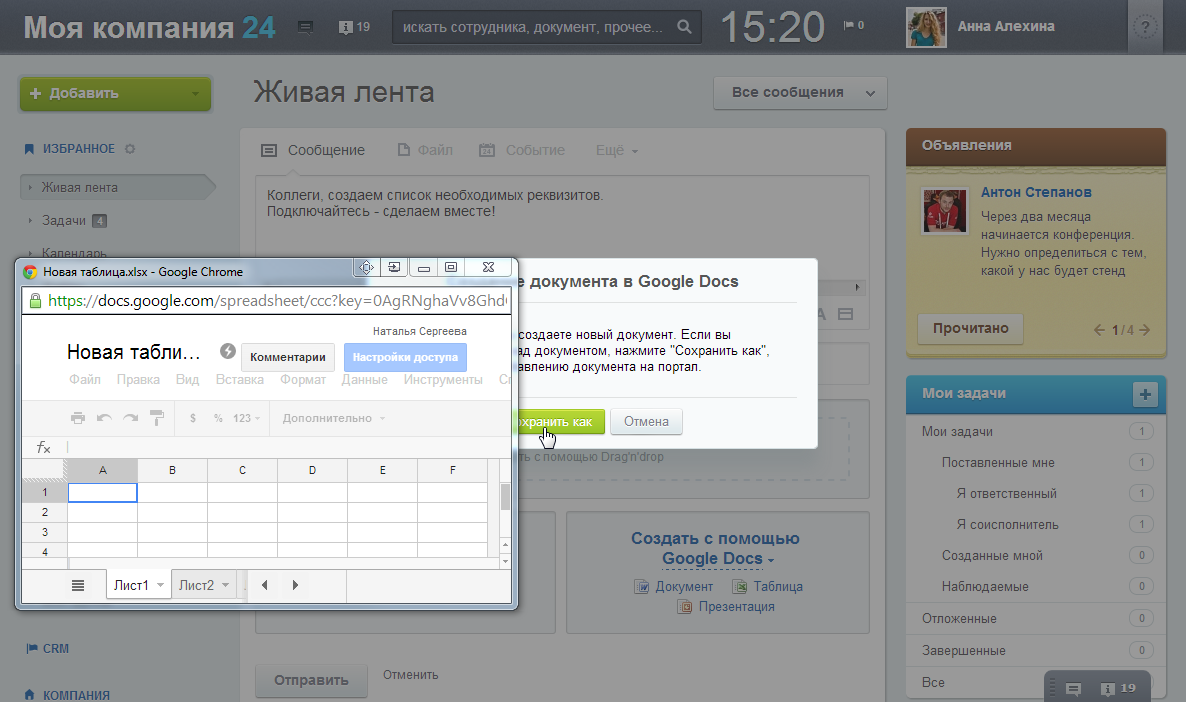Click the Прочитано button
The width and height of the screenshot is (1186, 702).
[970, 328]
